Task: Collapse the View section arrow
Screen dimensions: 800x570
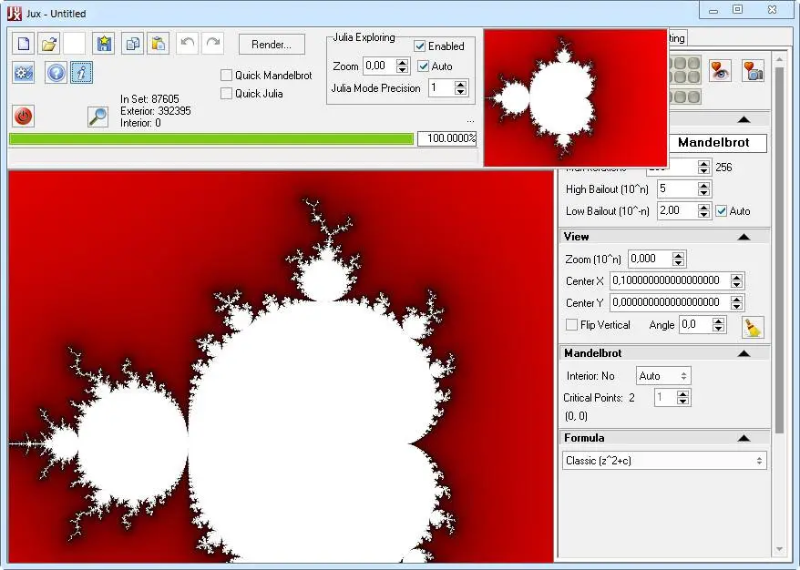Action: coord(743,237)
